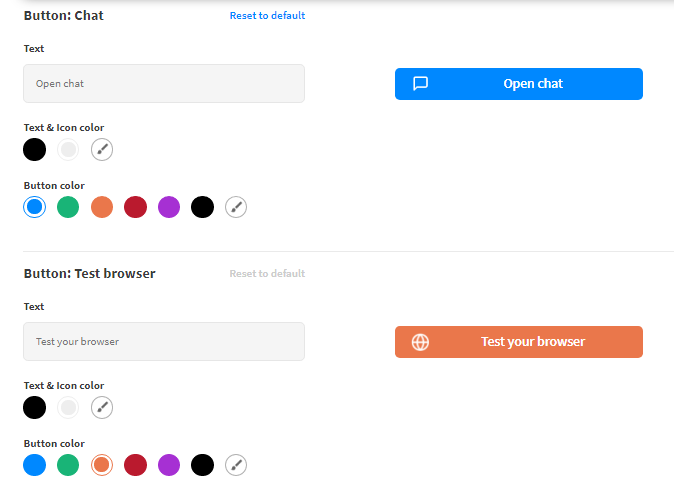674x501 pixels.
Task: Open custom text color picker for Test browser
Action: pyautogui.click(x=102, y=408)
